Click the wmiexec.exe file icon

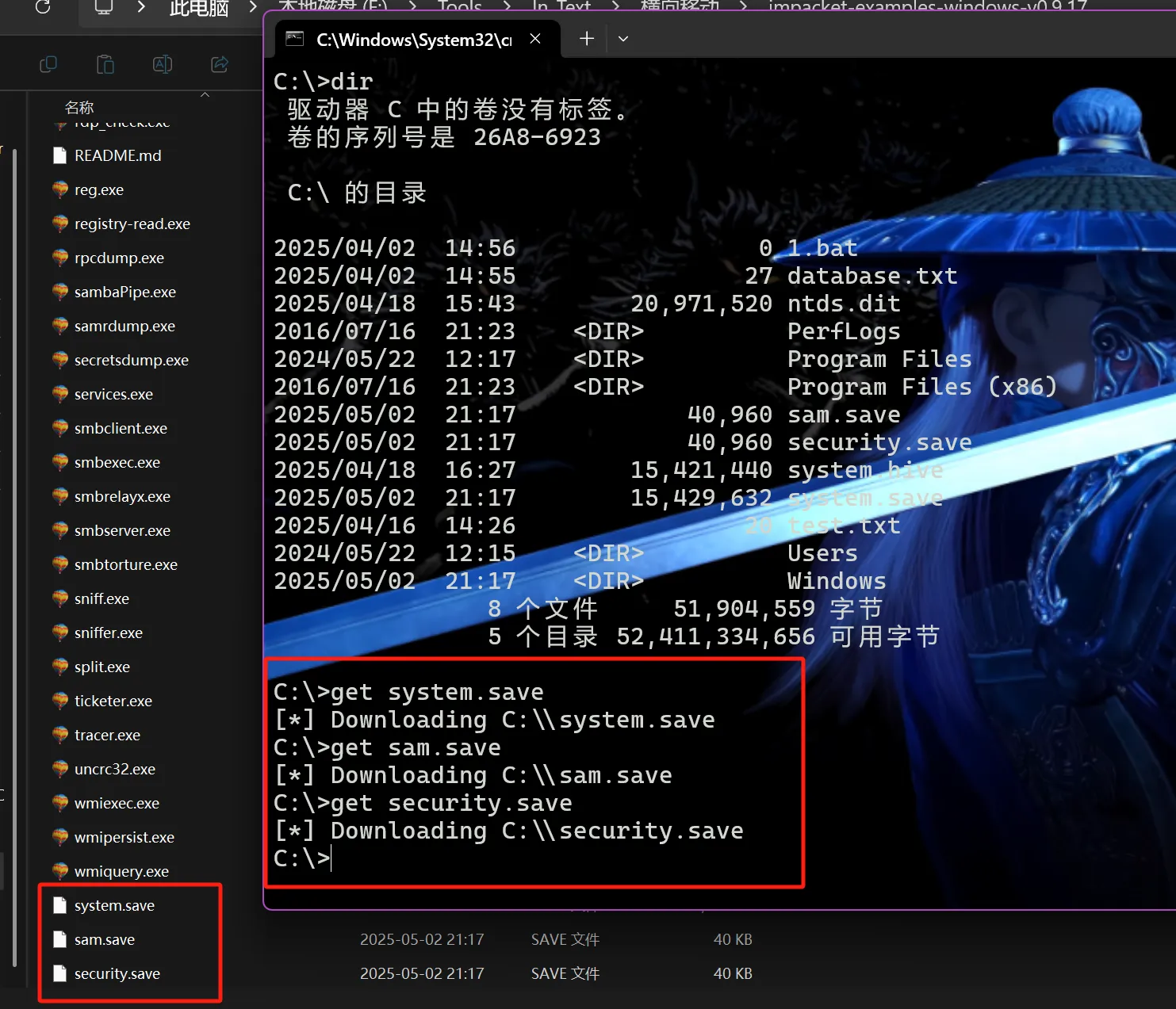click(x=60, y=803)
